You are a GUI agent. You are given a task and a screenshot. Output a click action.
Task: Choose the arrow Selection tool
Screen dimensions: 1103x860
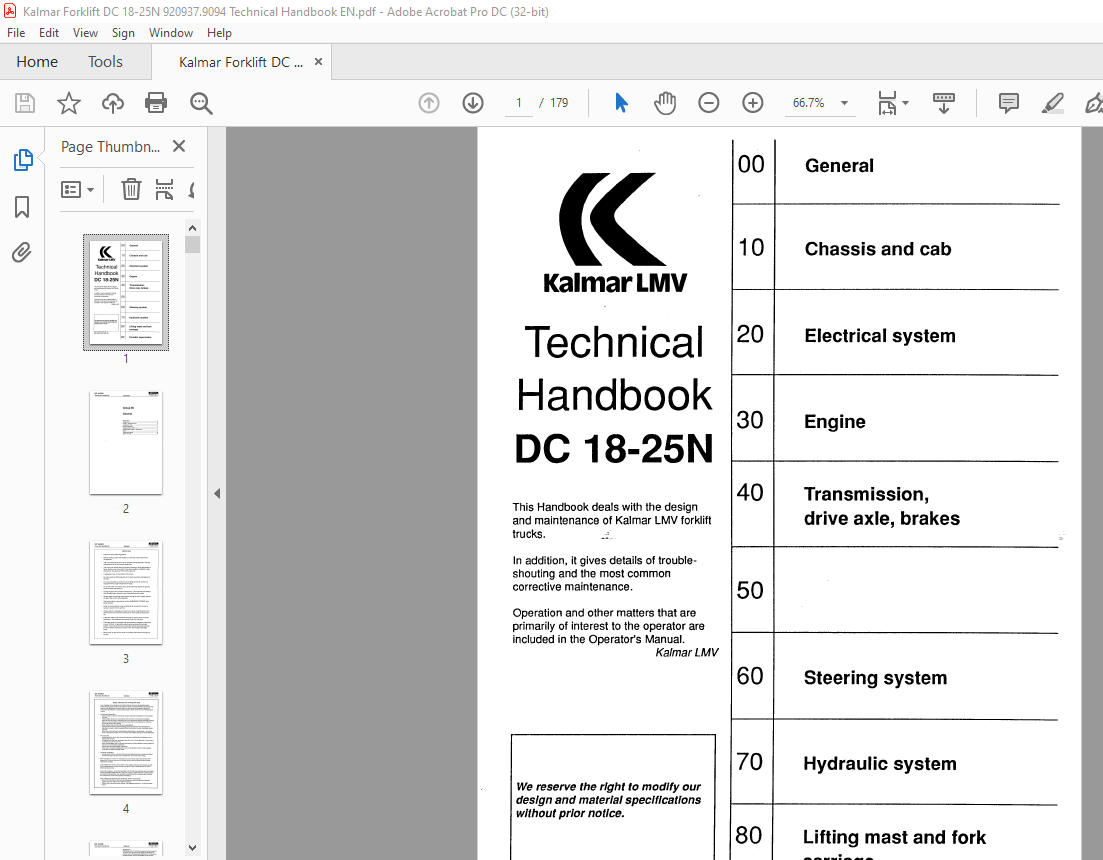(621, 103)
